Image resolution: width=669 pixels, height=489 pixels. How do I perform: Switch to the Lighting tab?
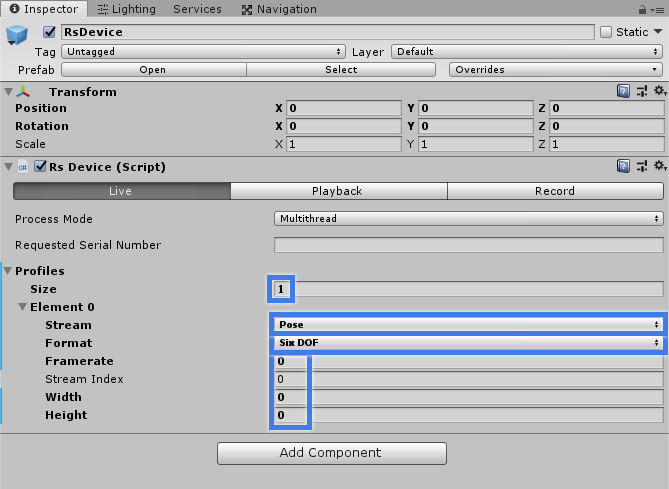[x=127, y=9]
